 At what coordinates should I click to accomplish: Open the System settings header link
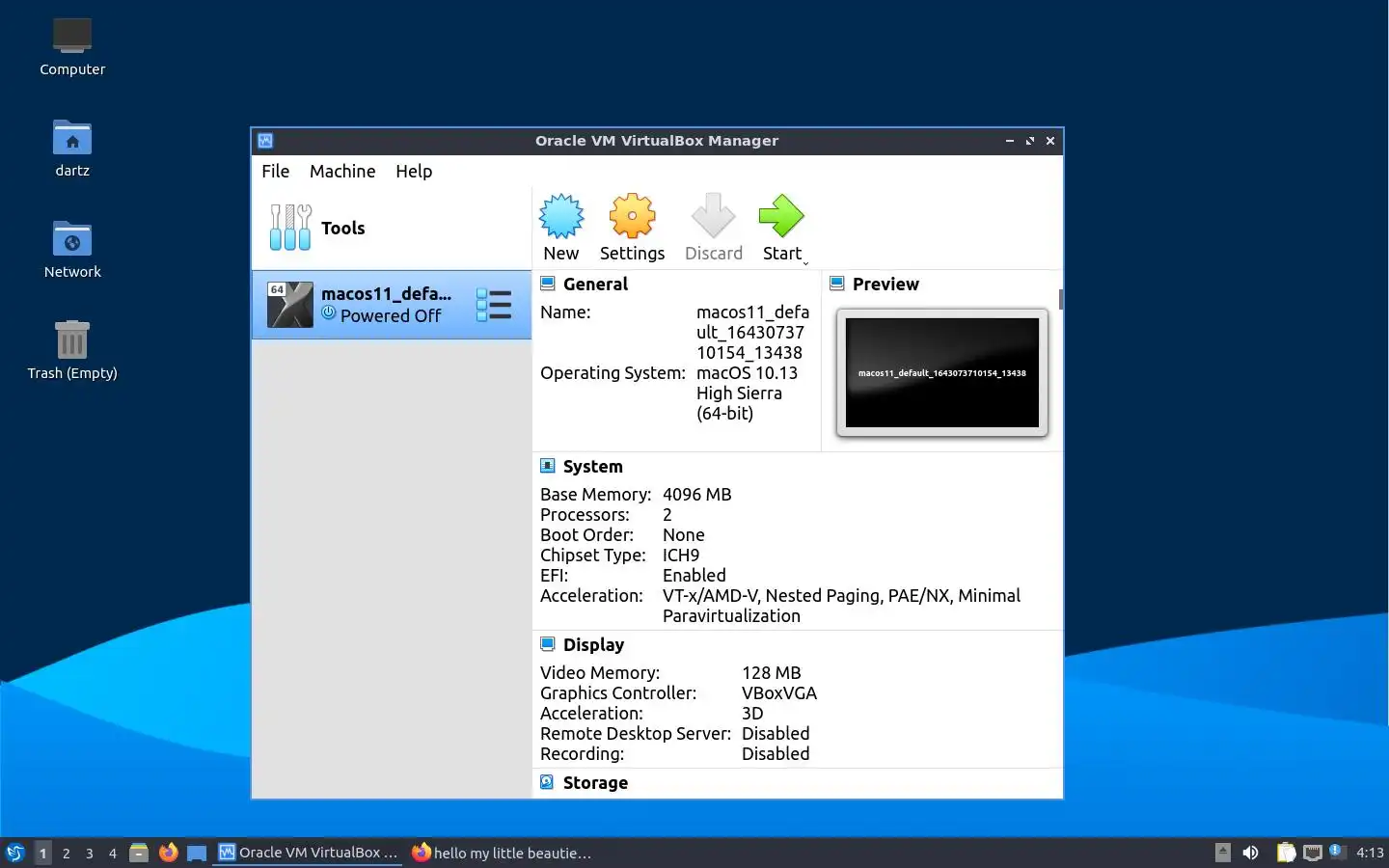(x=592, y=467)
